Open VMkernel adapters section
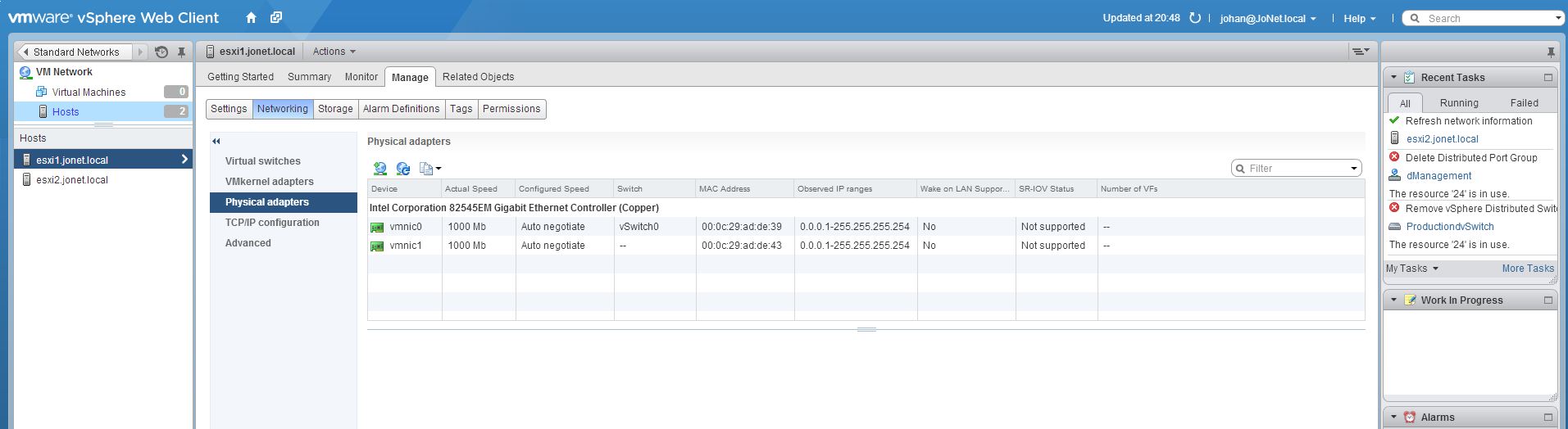This screenshot has width=1568, height=429. [x=270, y=182]
